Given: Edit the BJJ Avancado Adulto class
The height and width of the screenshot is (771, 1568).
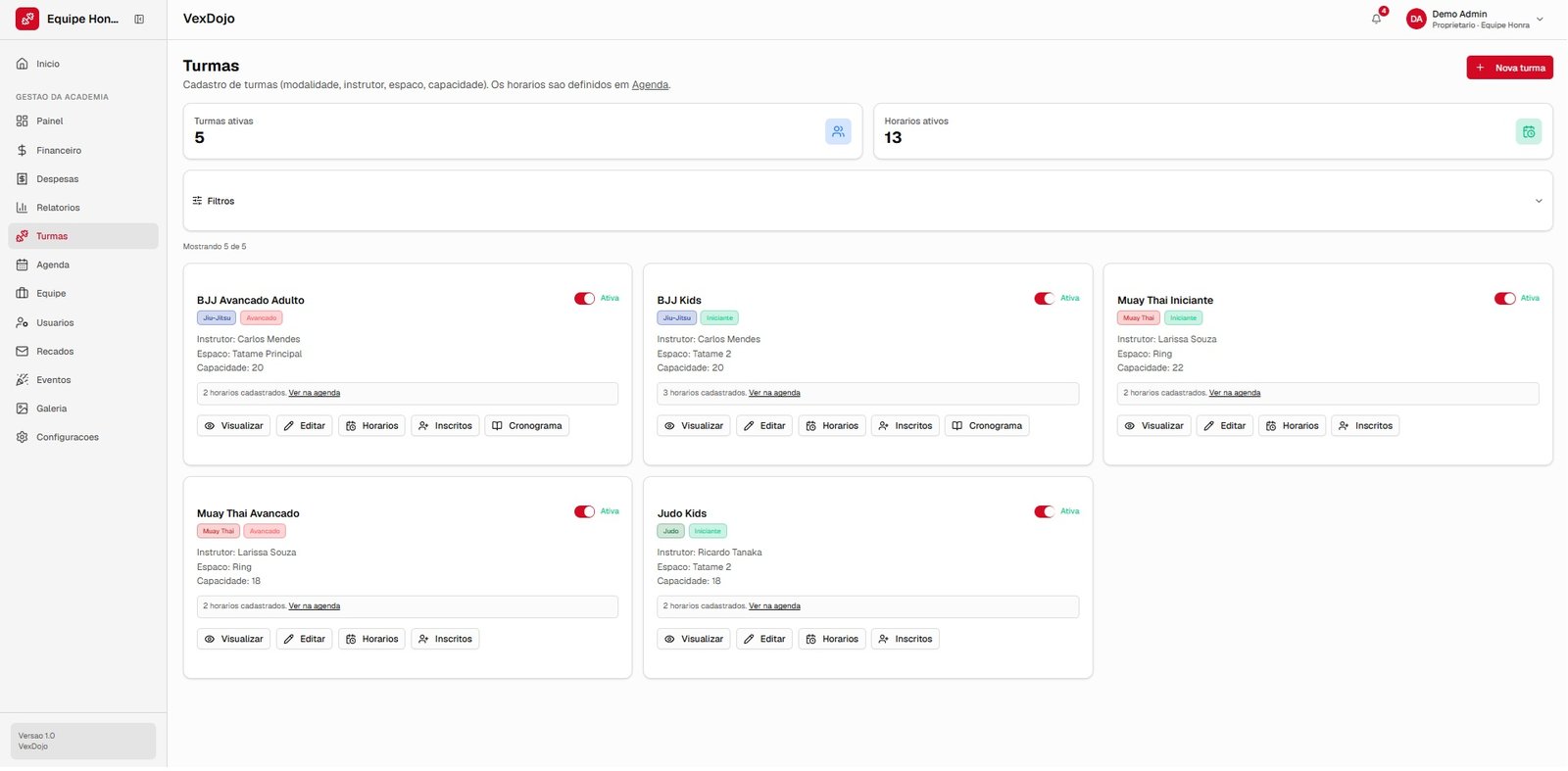Looking at the screenshot, I should 304,426.
